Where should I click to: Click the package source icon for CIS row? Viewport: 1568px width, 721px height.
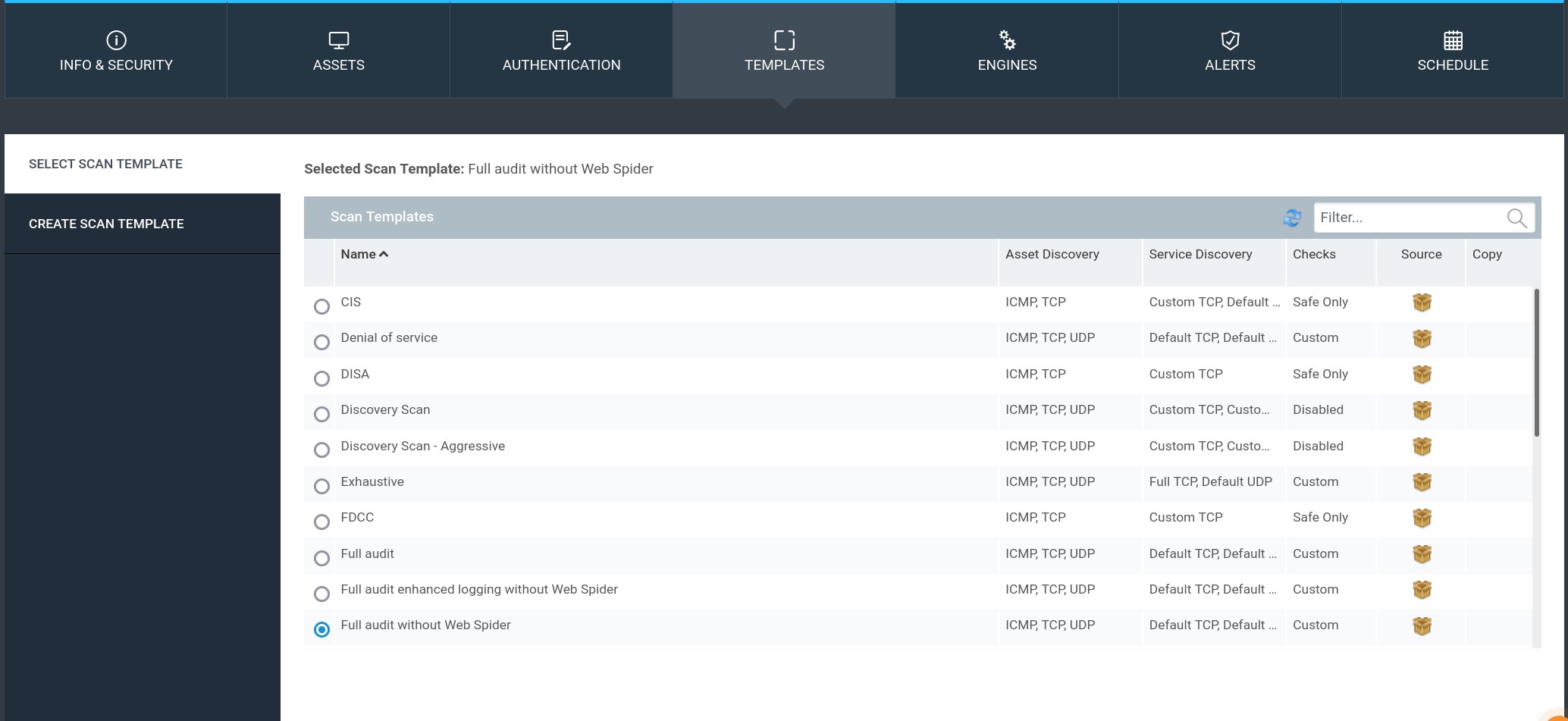tap(1422, 303)
